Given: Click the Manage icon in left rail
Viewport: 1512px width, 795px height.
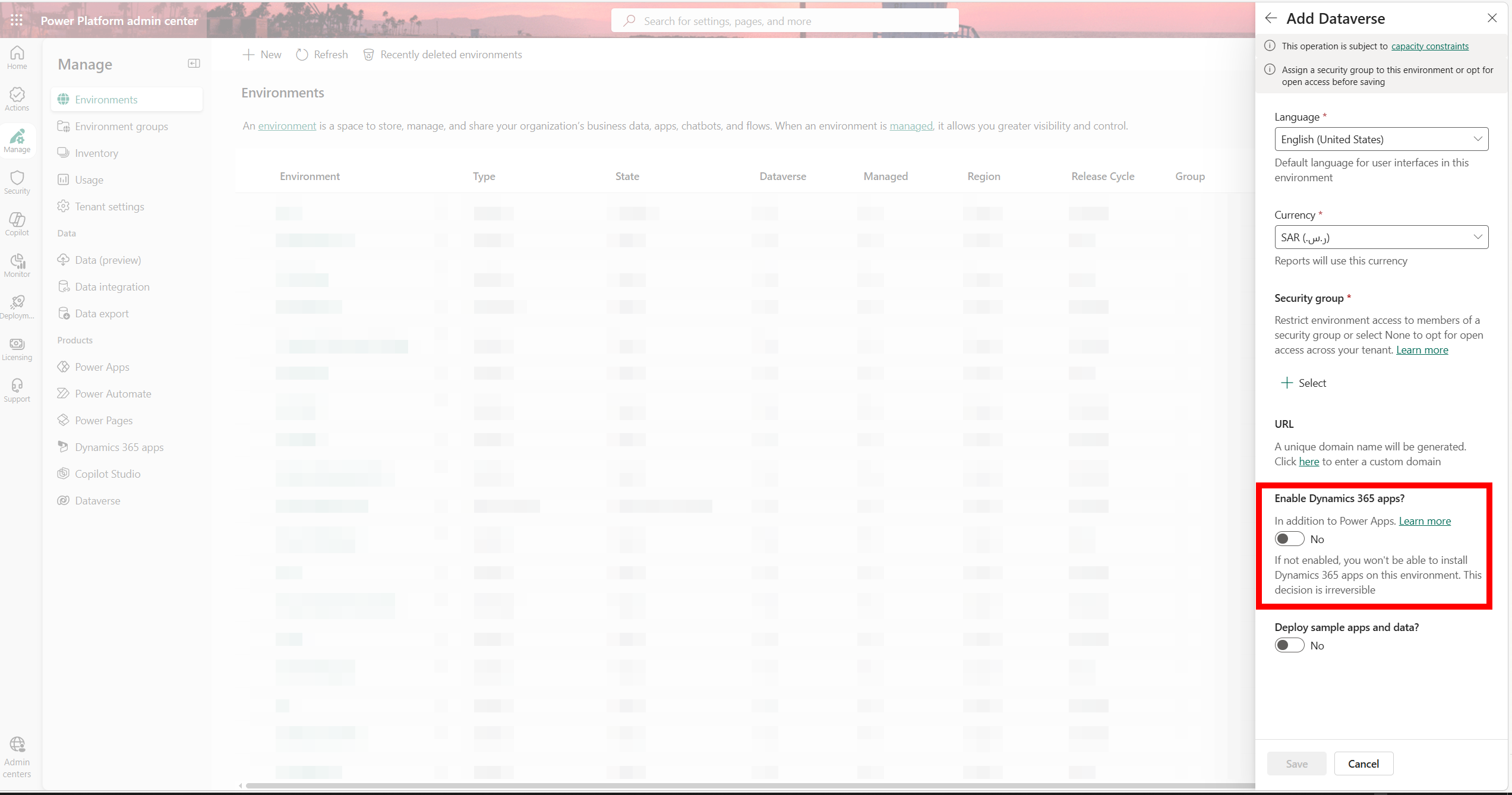Looking at the screenshot, I should [17, 141].
